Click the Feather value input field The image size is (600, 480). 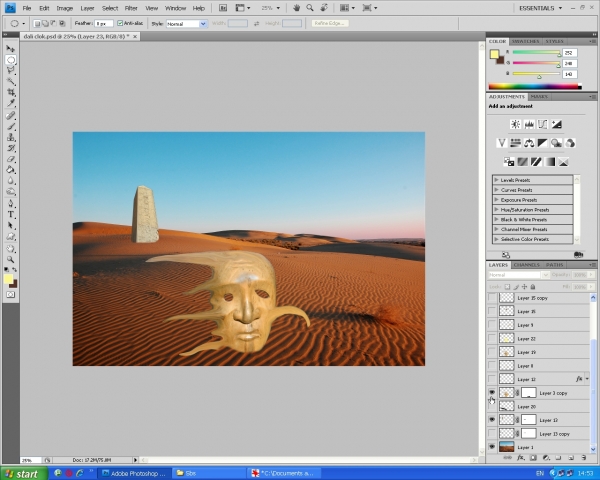pos(104,24)
